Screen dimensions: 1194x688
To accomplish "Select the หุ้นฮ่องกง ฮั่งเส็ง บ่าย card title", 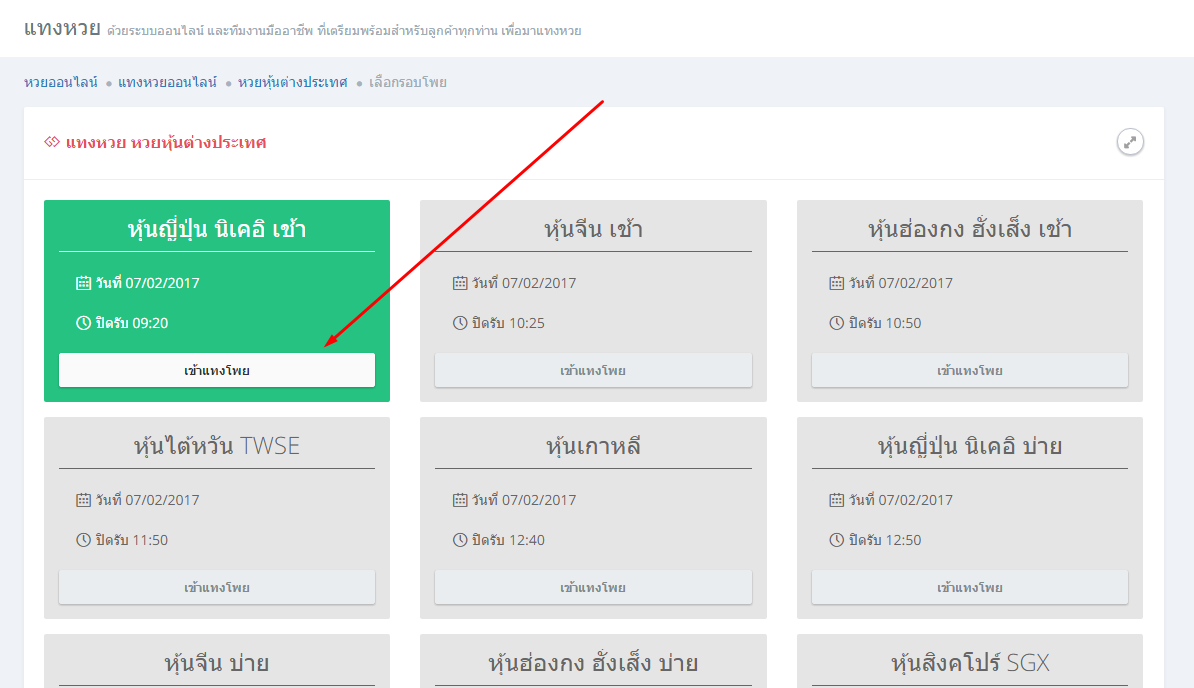I will [x=593, y=663].
